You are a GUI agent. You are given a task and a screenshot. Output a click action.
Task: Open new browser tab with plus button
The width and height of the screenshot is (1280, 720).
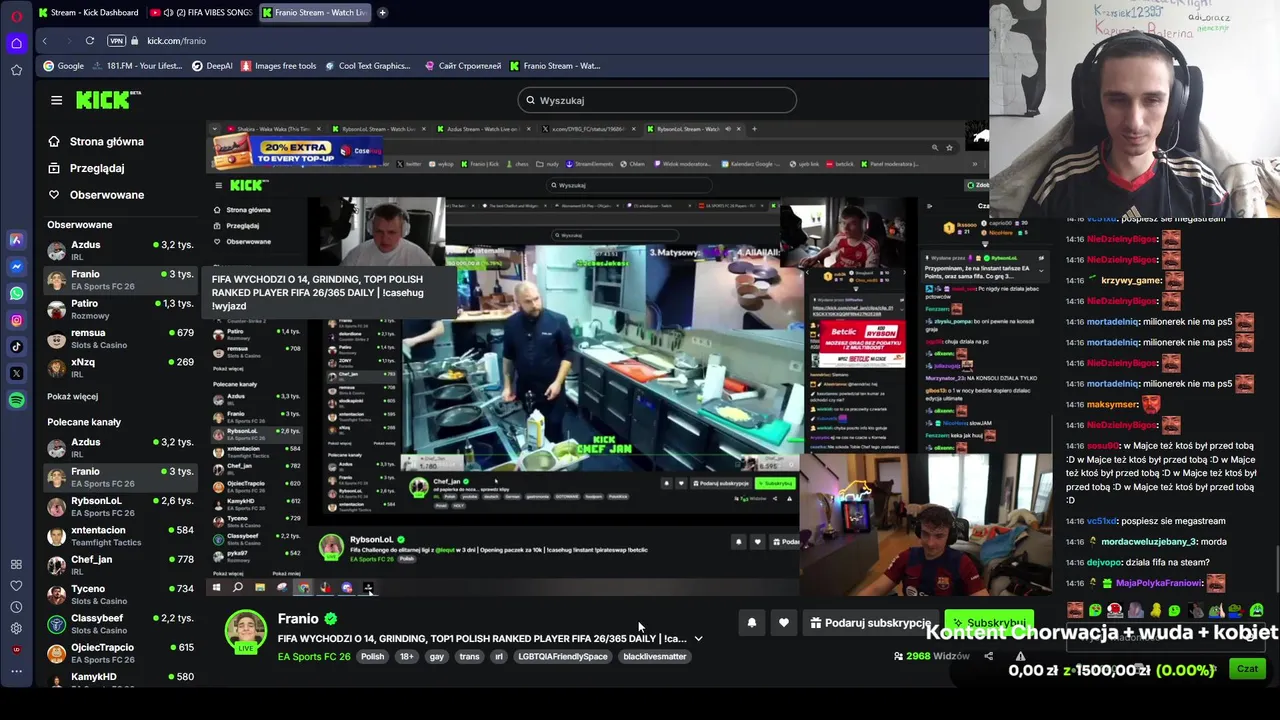382,13
